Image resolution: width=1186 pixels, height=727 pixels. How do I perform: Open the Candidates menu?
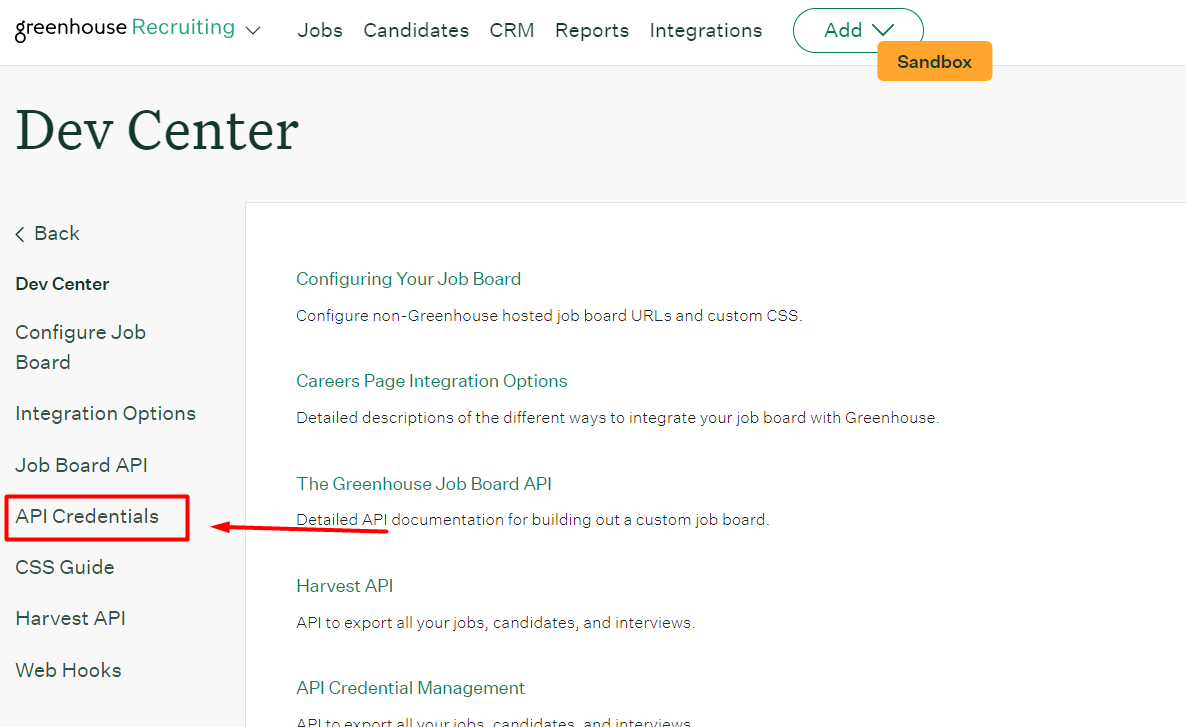[416, 30]
